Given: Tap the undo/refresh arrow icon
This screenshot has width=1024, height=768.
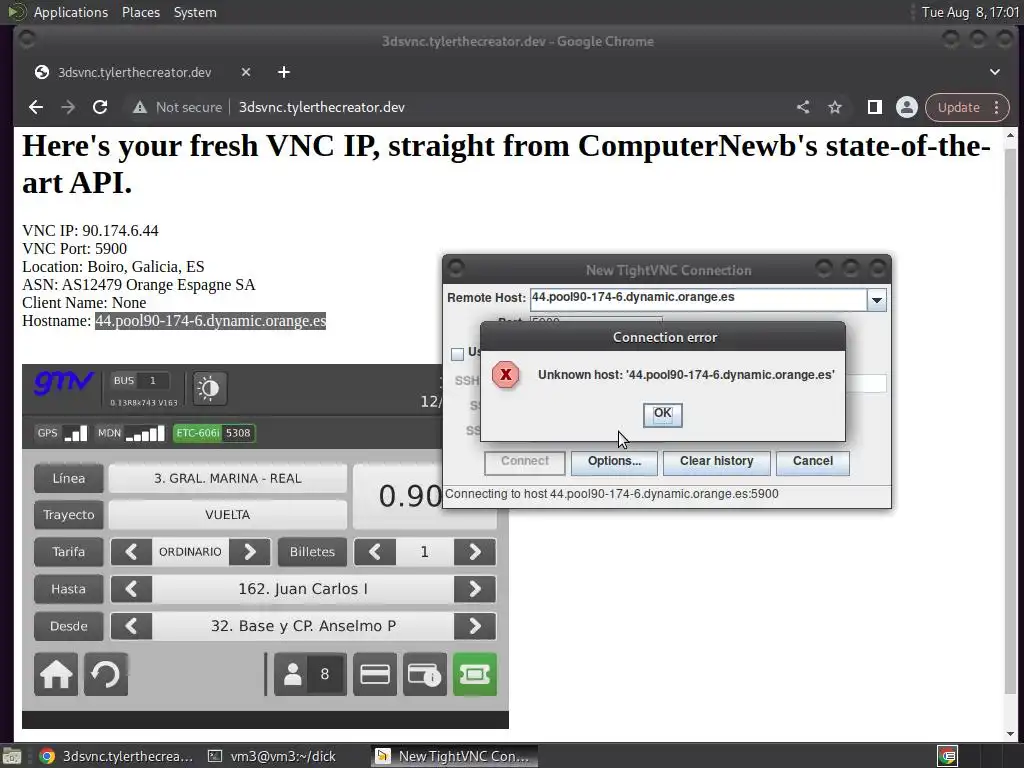Looking at the screenshot, I should tap(106, 674).
